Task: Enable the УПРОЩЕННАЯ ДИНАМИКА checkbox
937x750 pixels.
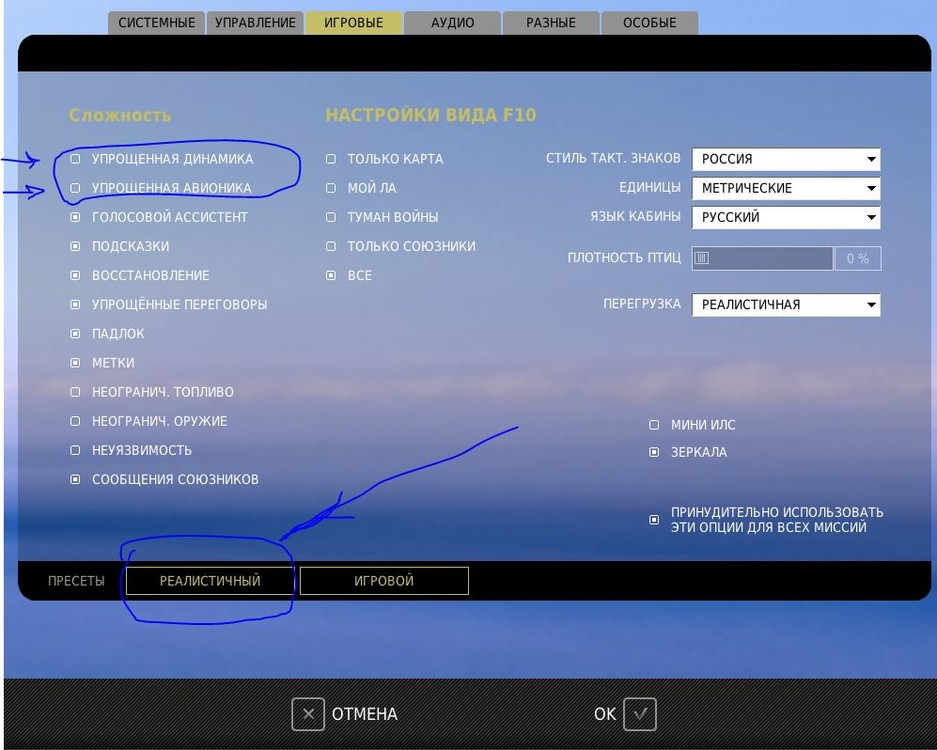Action: tap(75, 158)
